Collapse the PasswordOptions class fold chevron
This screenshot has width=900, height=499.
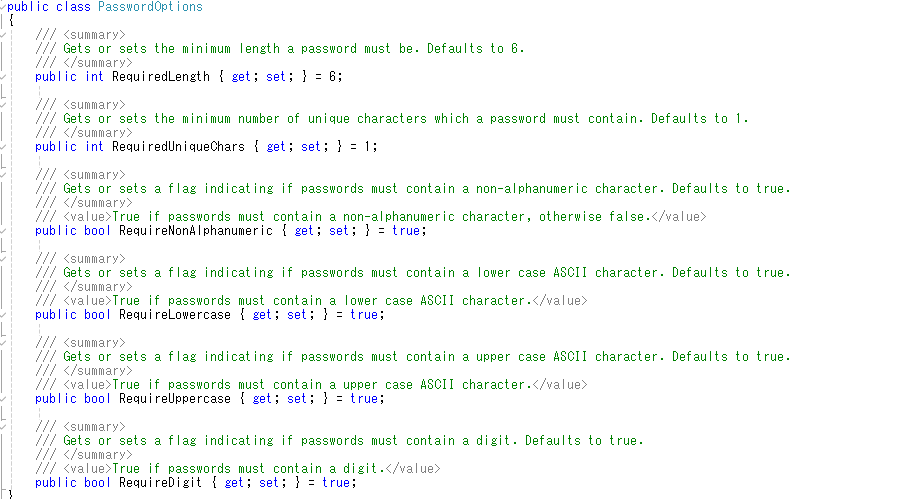coord(3,7)
